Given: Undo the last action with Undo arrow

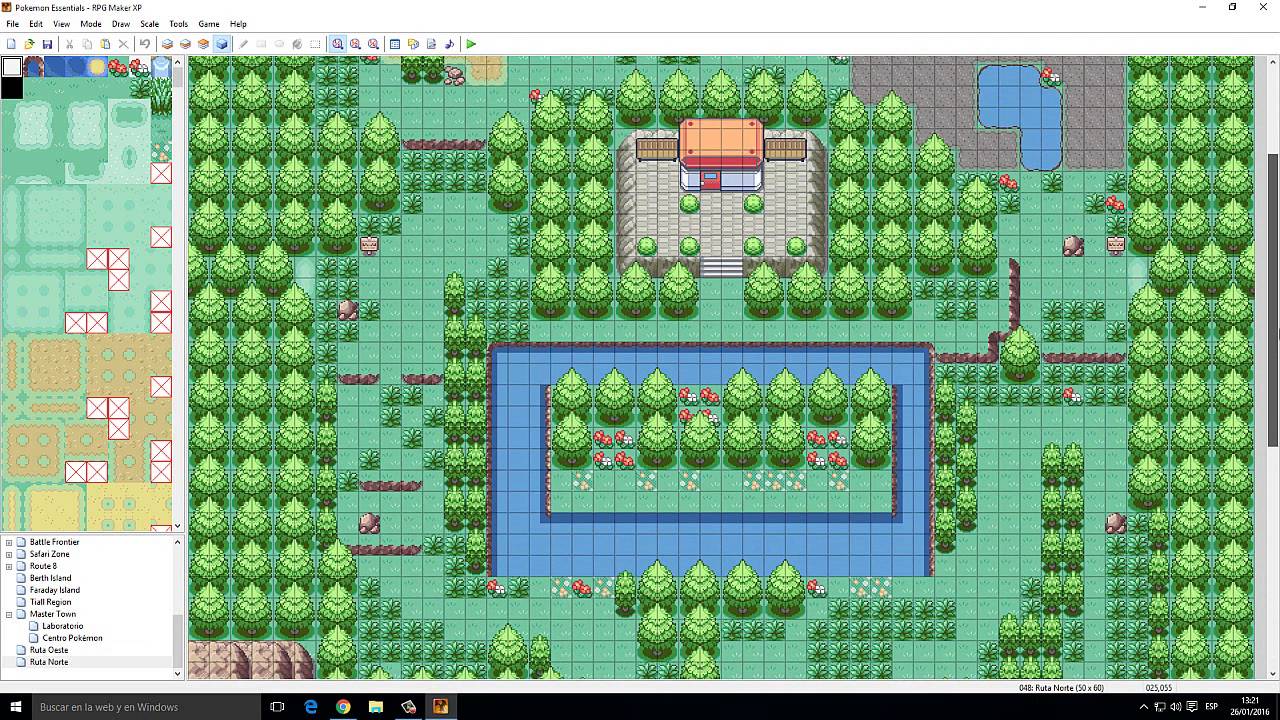Looking at the screenshot, I should coord(145,44).
